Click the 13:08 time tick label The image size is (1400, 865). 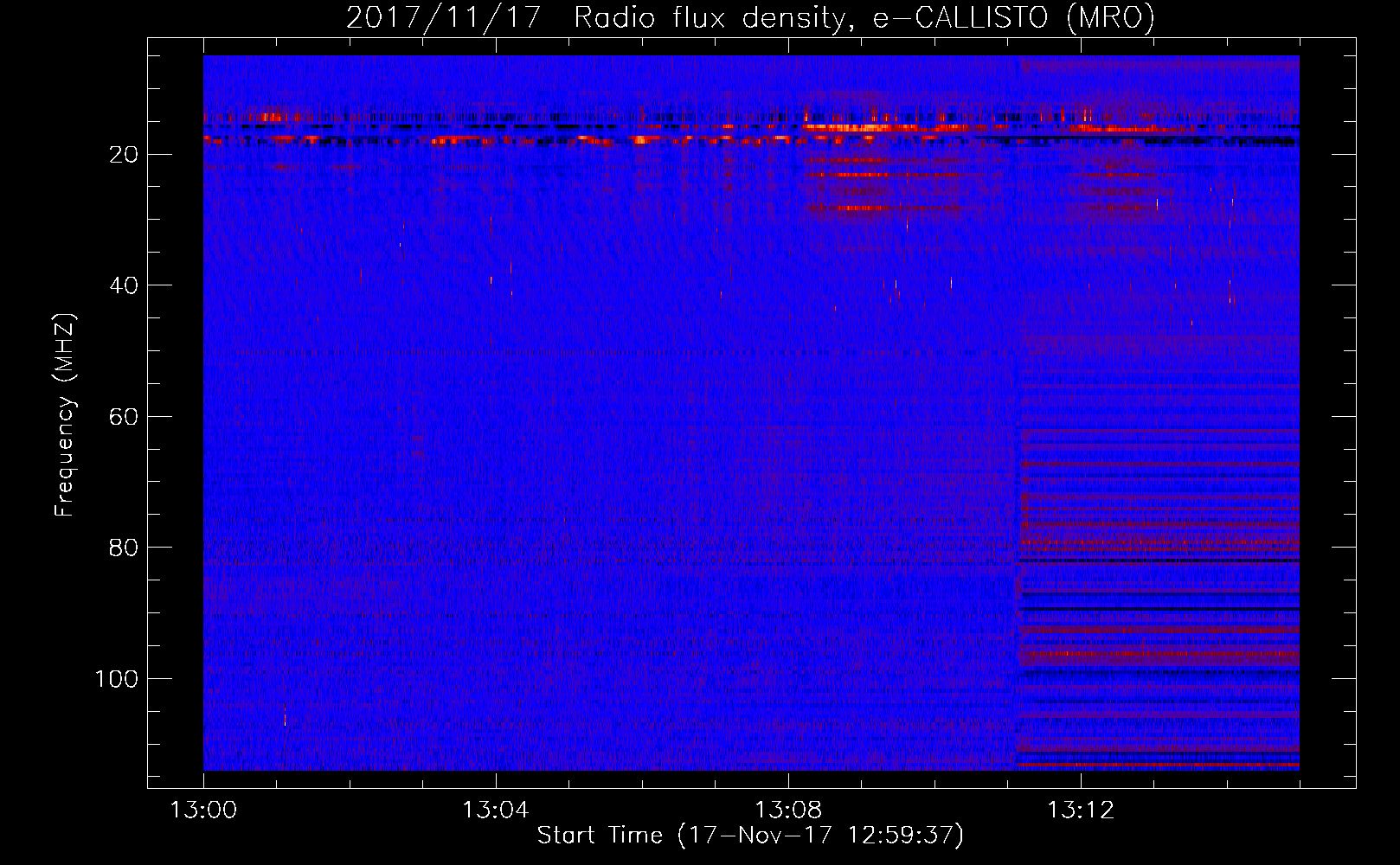788,811
